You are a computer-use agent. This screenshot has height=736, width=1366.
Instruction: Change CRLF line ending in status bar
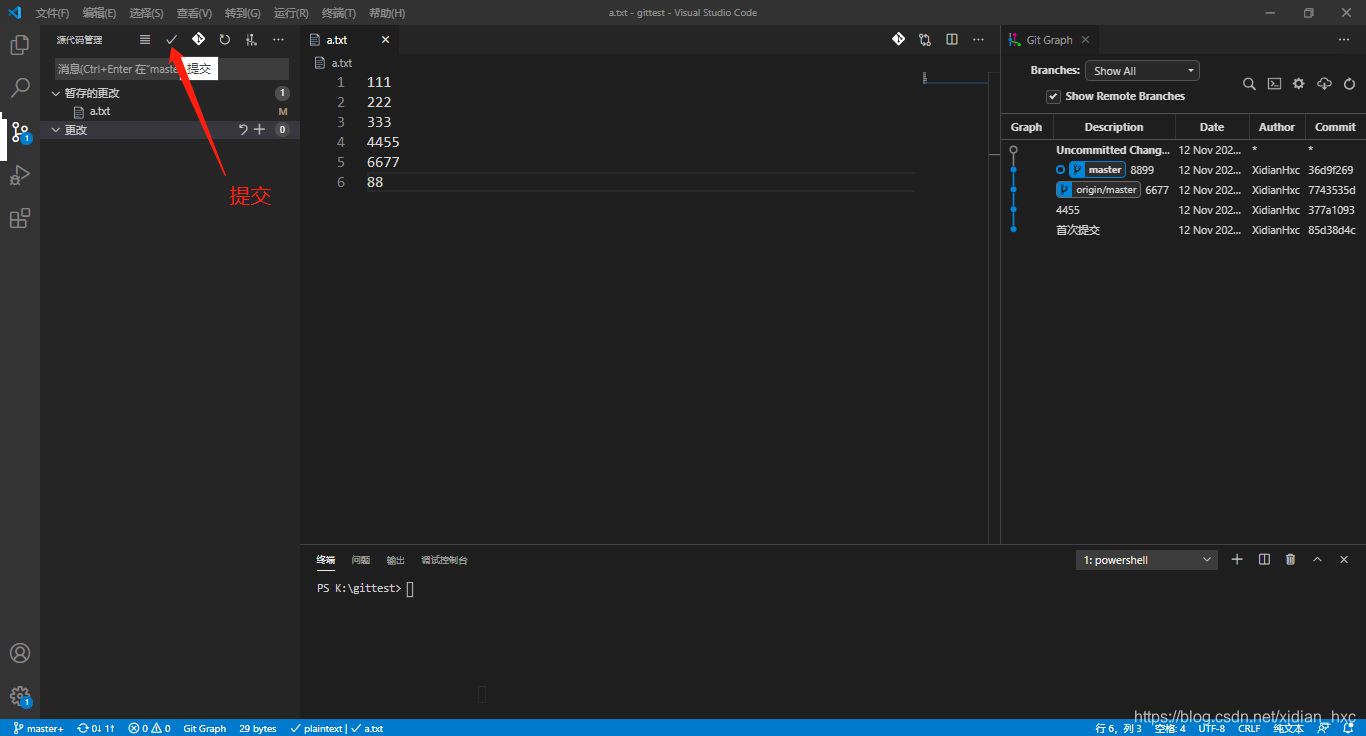(1249, 728)
